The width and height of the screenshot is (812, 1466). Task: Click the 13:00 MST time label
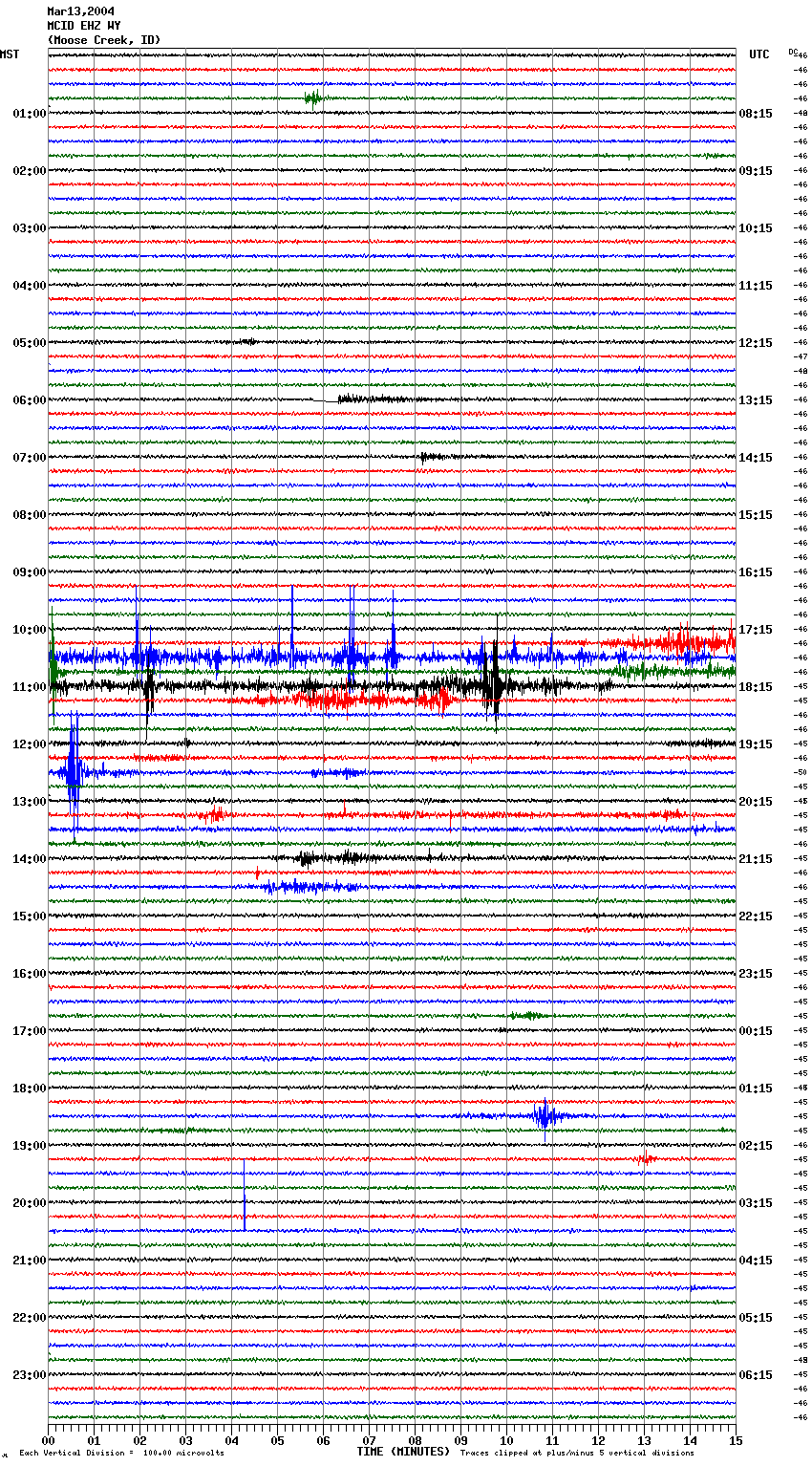30,802
